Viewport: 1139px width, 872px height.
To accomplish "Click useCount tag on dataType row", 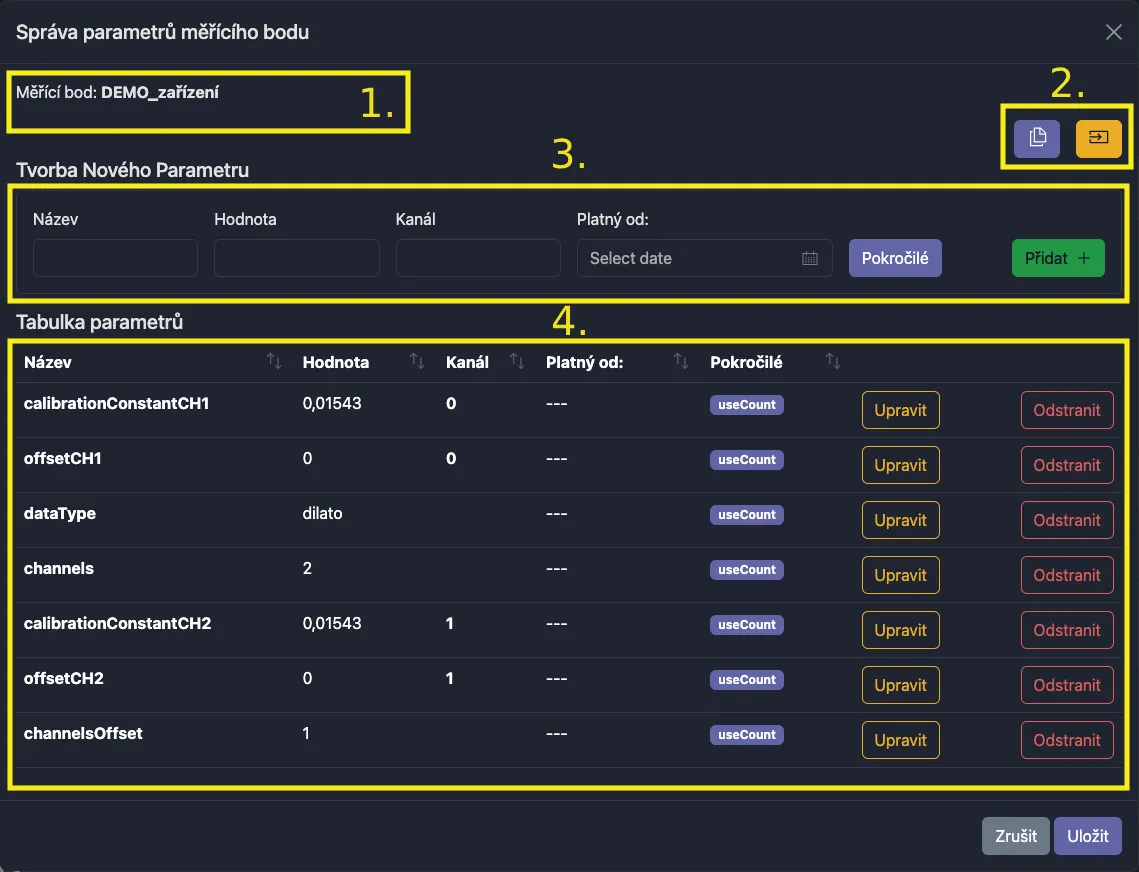I will (746, 515).
